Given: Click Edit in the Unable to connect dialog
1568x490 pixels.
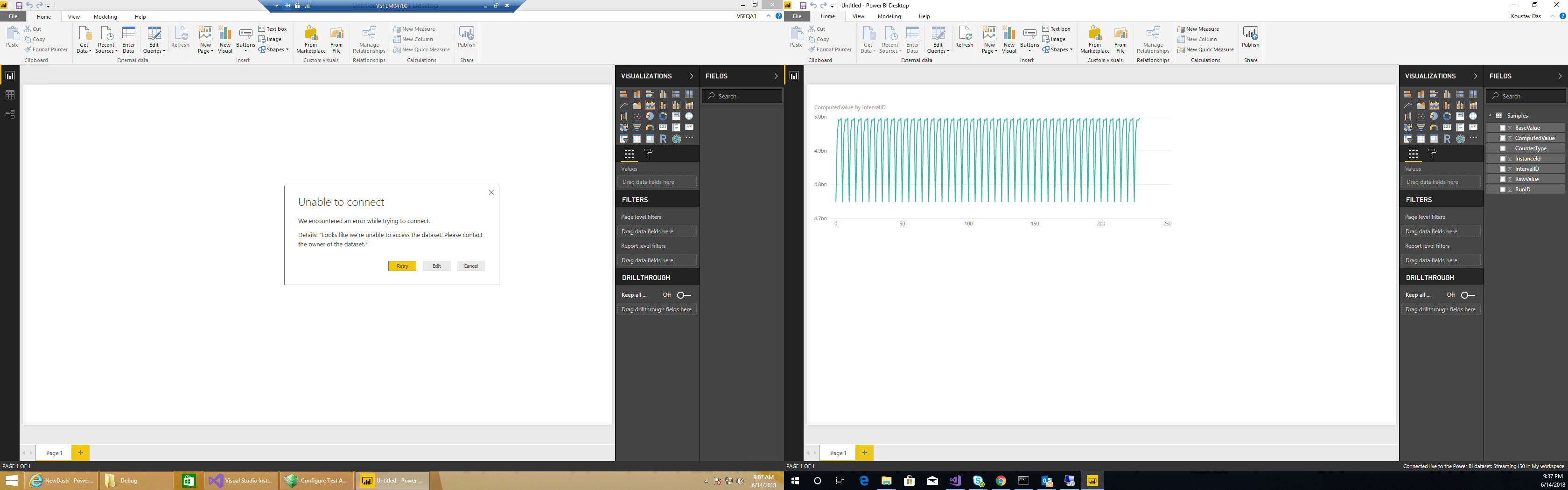Looking at the screenshot, I should [x=436, y=266].
